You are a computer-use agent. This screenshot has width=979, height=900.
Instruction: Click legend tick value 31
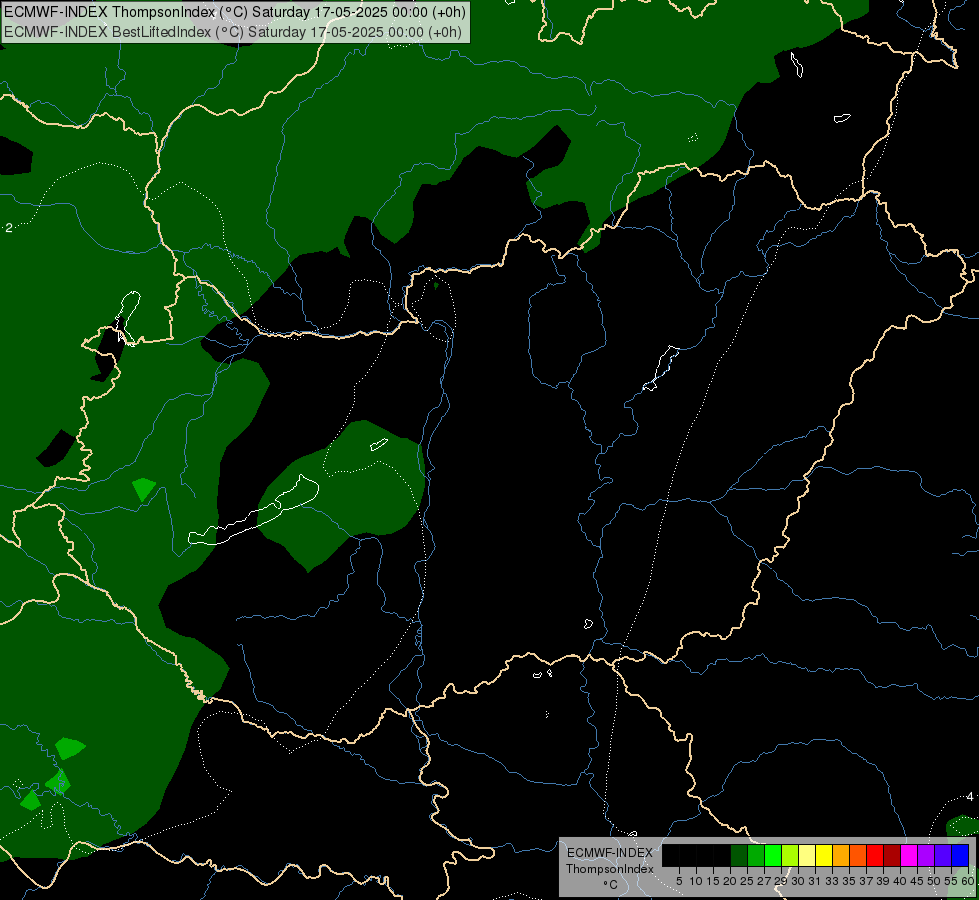click(815, 881)
